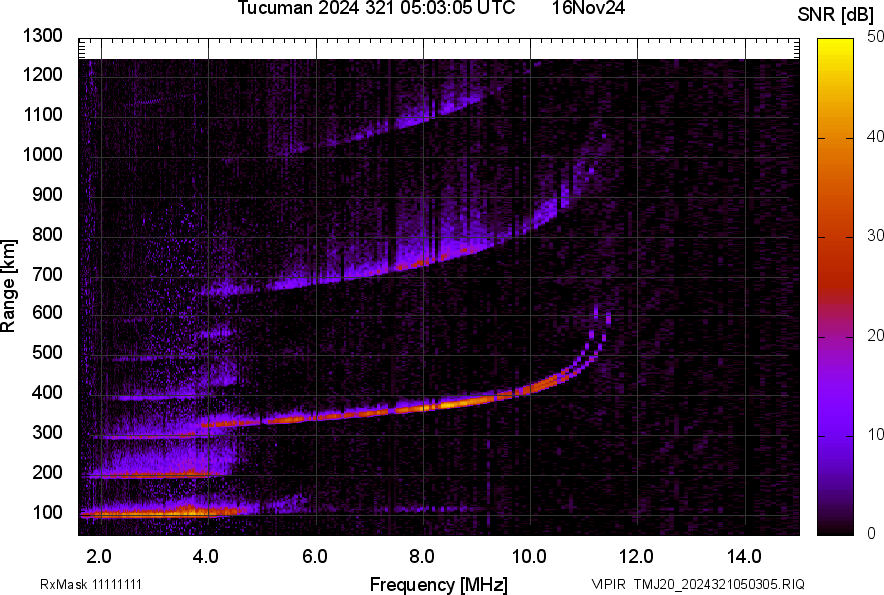Click the 'VIPIR TMJ20_2024321050305.RIQ' file label

coord(698,584)
